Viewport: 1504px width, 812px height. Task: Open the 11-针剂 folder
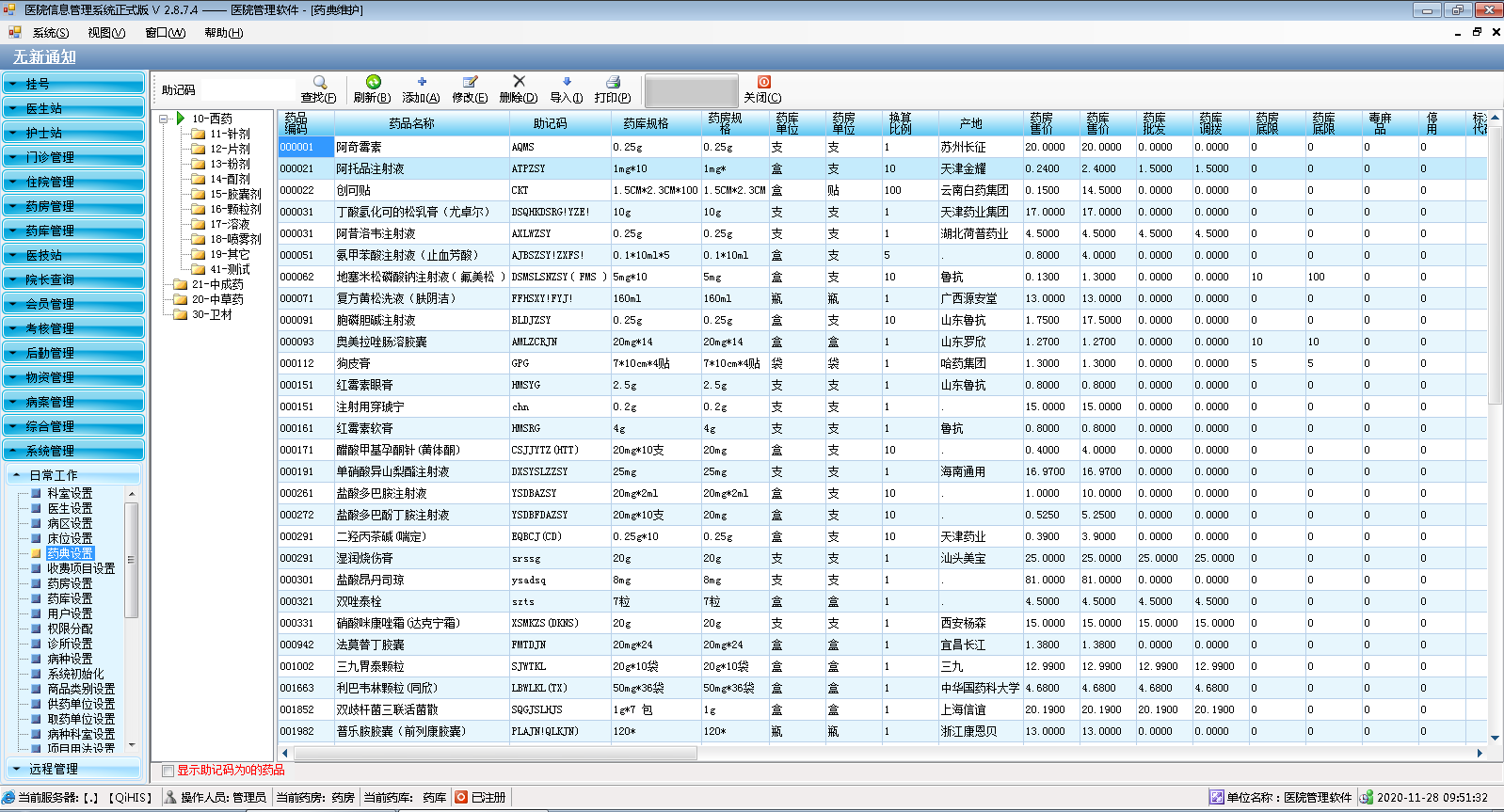click(220, 134)
